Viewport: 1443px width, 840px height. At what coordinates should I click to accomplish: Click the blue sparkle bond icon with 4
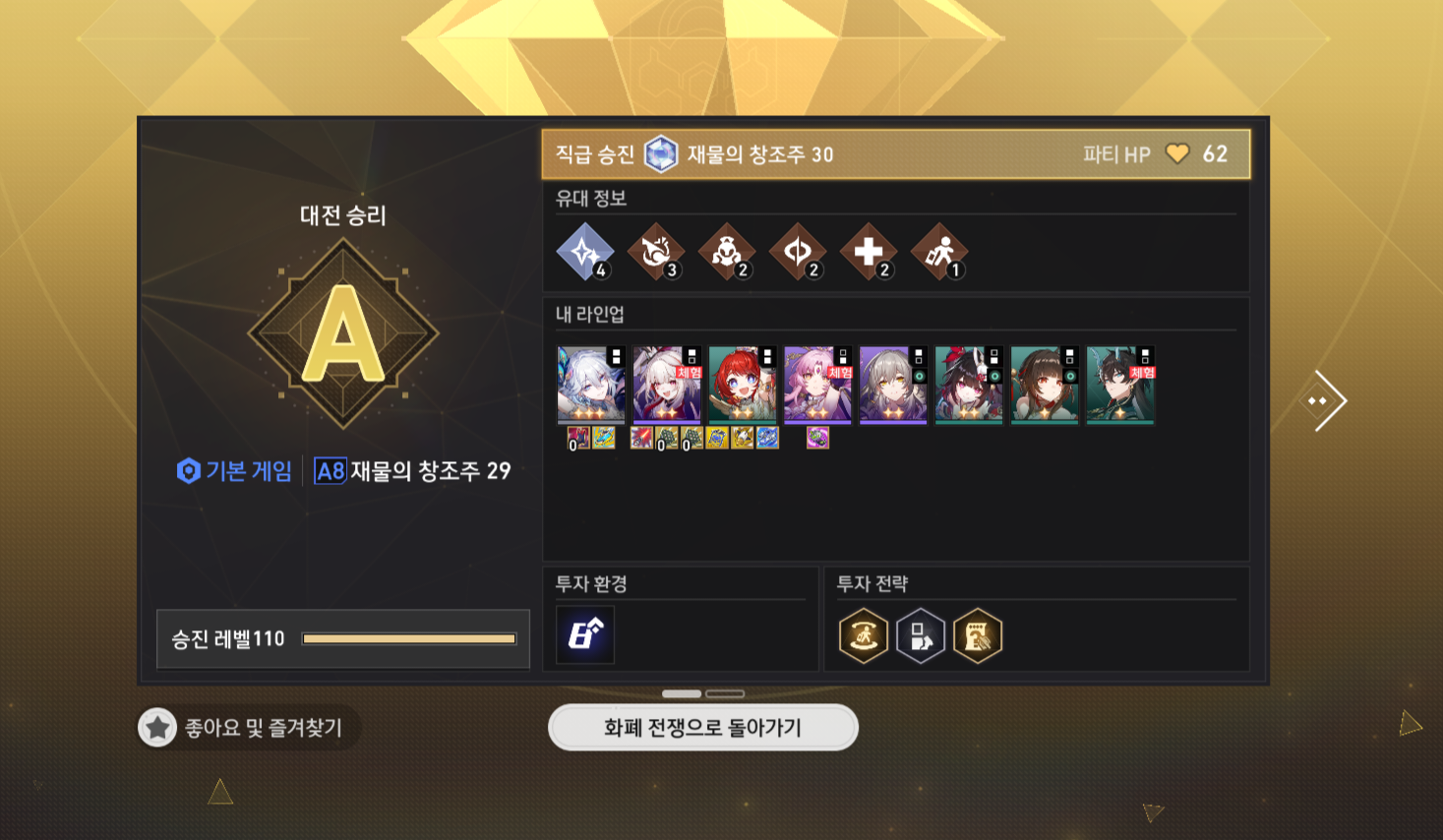click(x=585, y=252)
